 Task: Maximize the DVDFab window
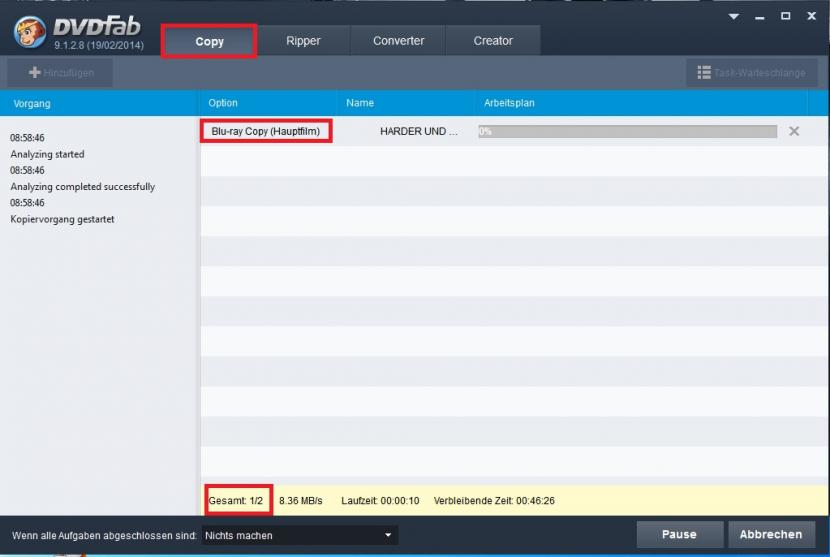coord(785,16)
